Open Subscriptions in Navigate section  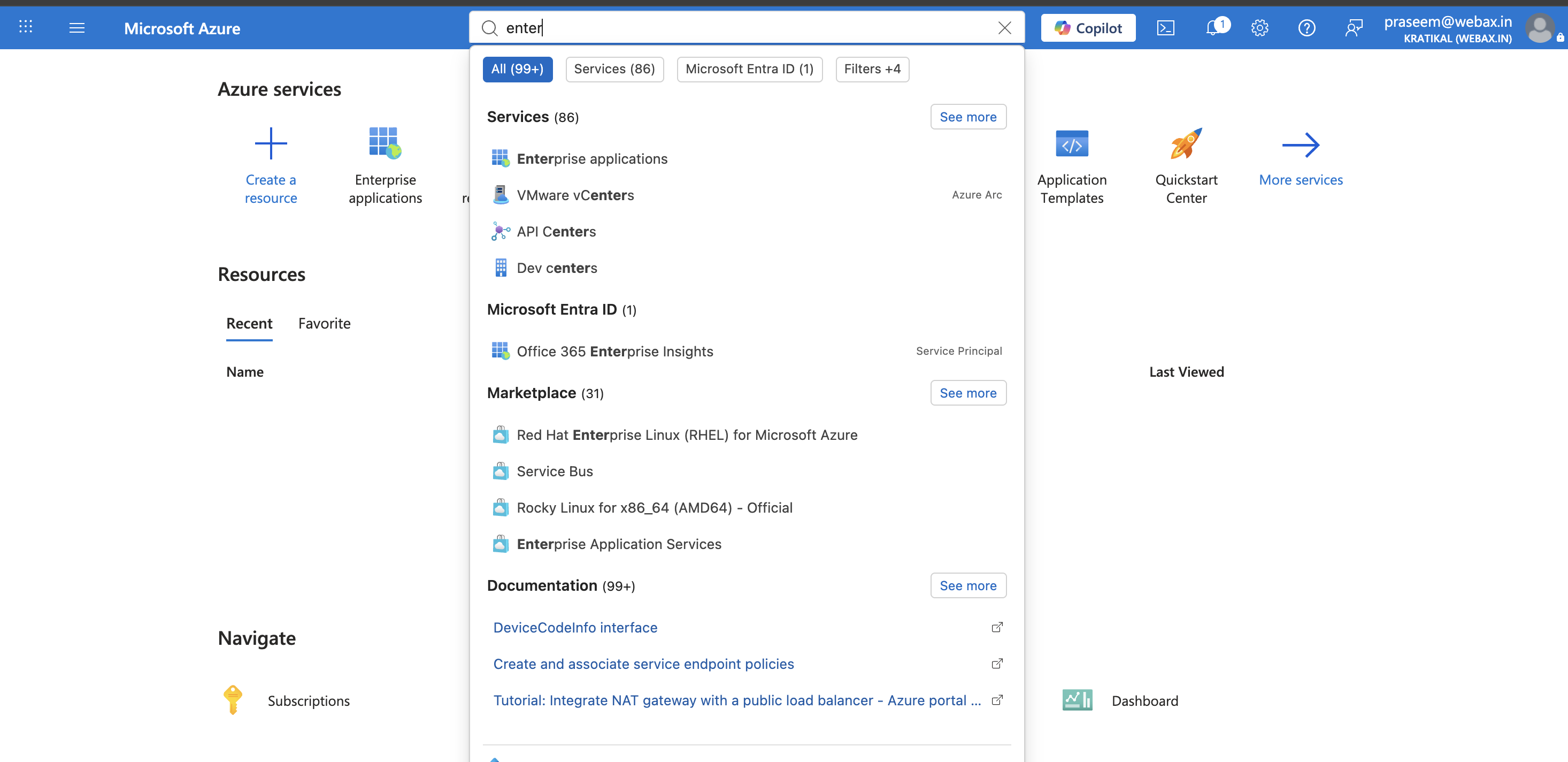coord(309,700)
